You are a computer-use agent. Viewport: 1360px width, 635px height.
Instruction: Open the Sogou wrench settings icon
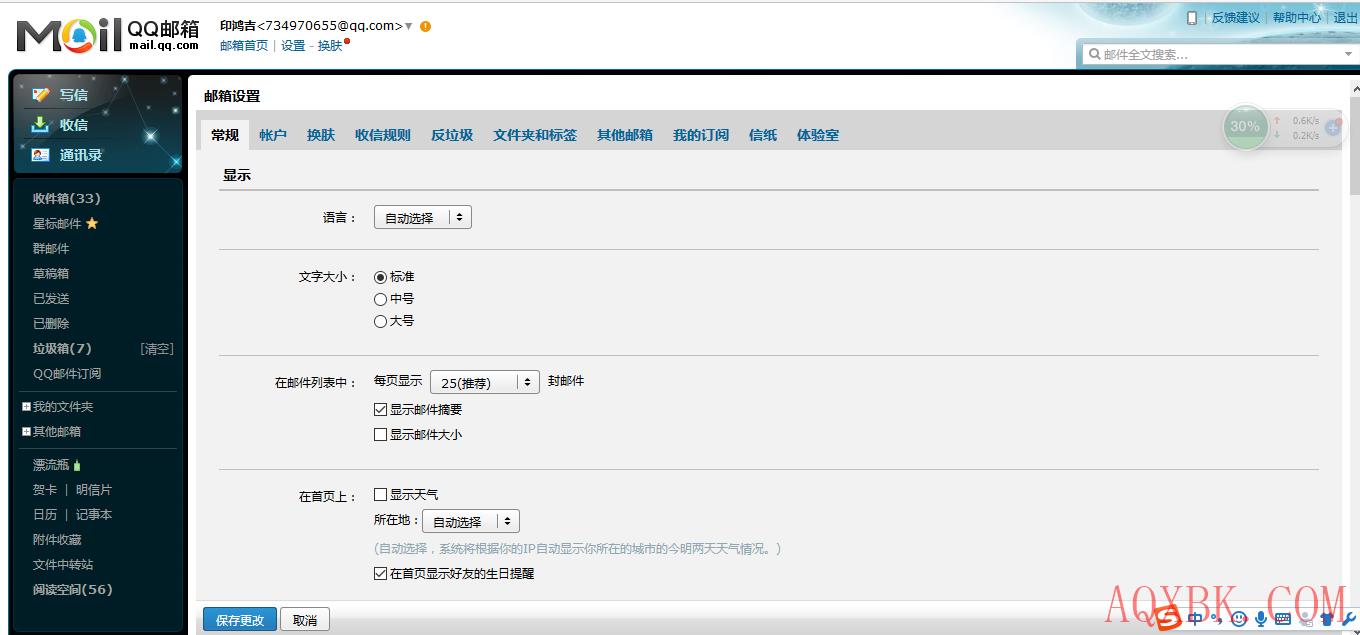(1348, 620)
